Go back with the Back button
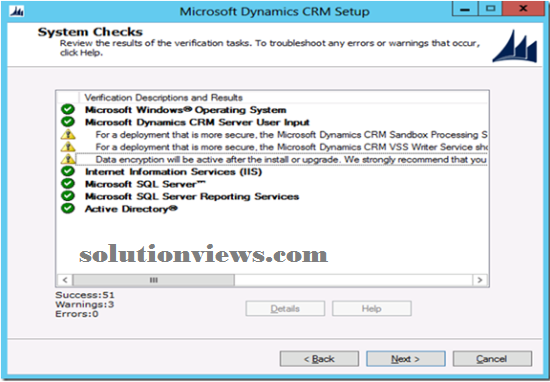Screen dimensions: 550x382 (319, 359)
